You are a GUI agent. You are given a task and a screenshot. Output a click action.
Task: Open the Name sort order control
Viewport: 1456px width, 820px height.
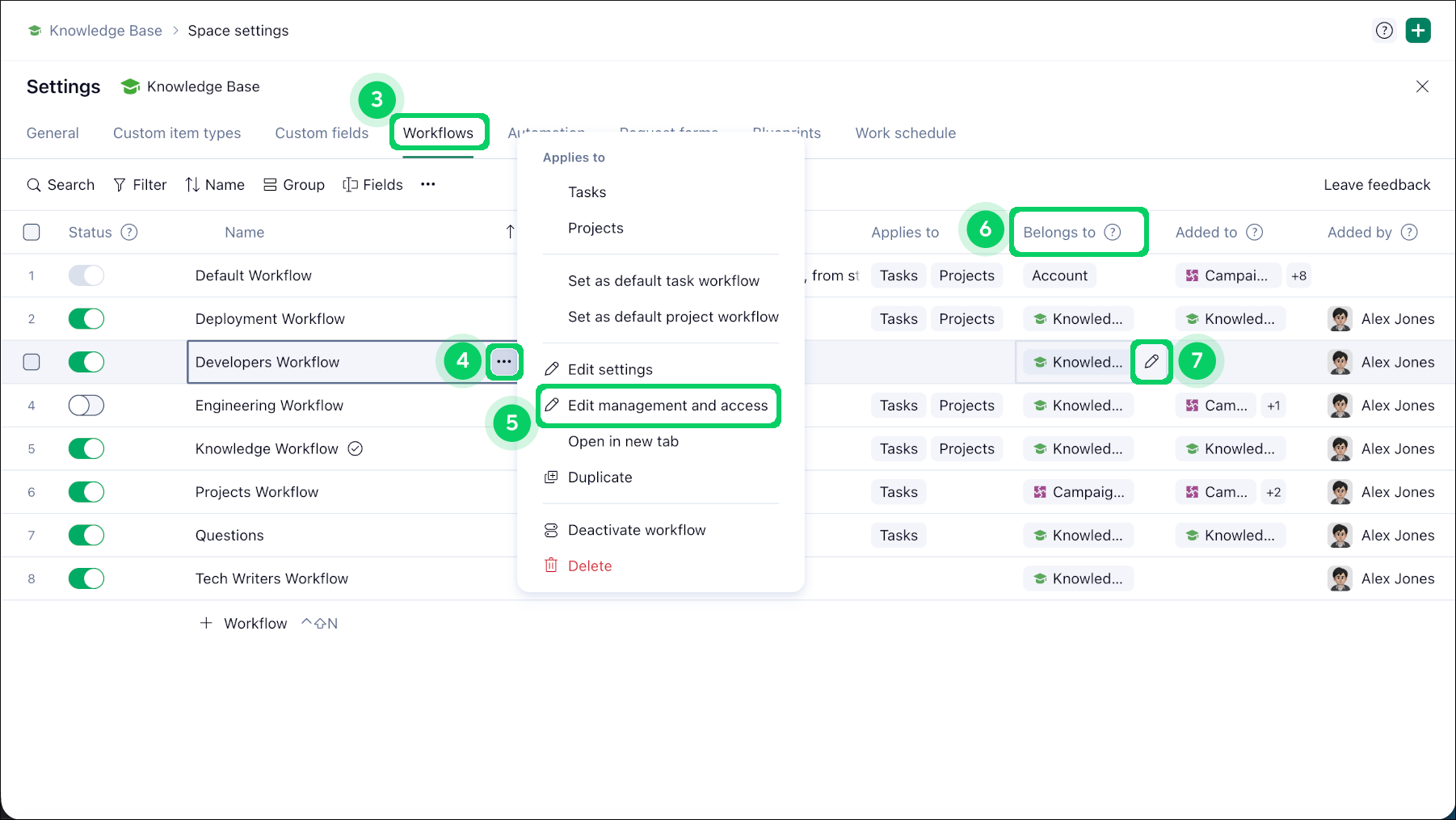(193, 184)
